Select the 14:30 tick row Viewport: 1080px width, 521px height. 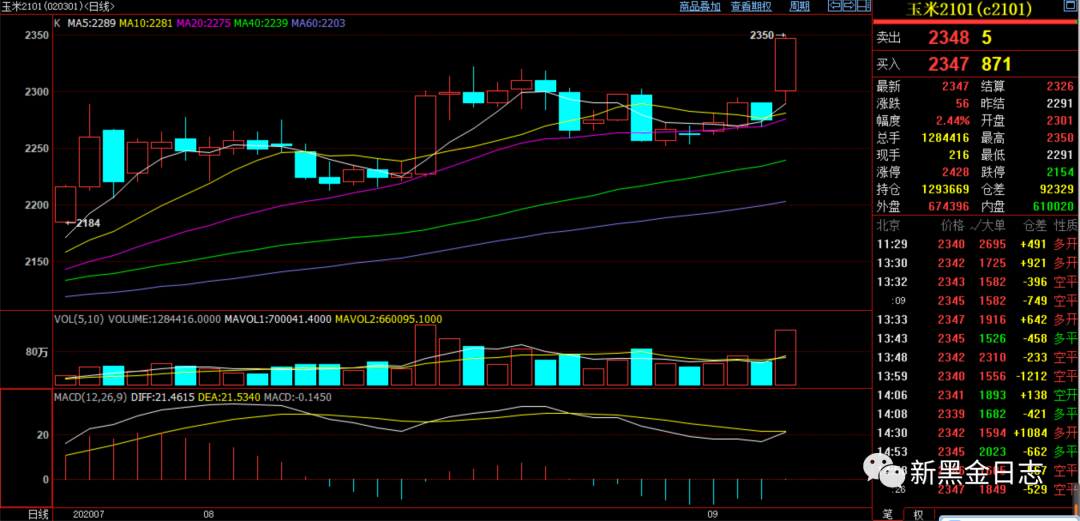tap(975, 433)
